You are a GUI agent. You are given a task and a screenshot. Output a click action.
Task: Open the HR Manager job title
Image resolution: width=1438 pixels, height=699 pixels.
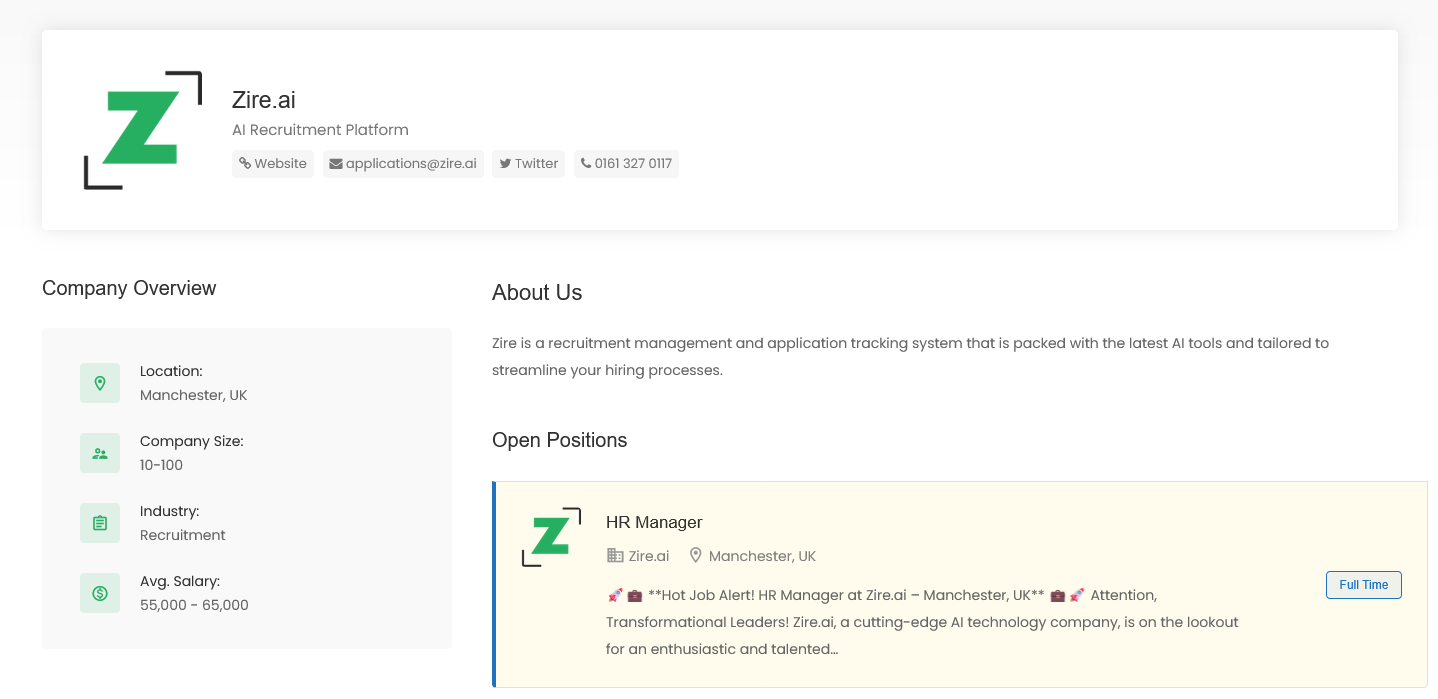654,522
